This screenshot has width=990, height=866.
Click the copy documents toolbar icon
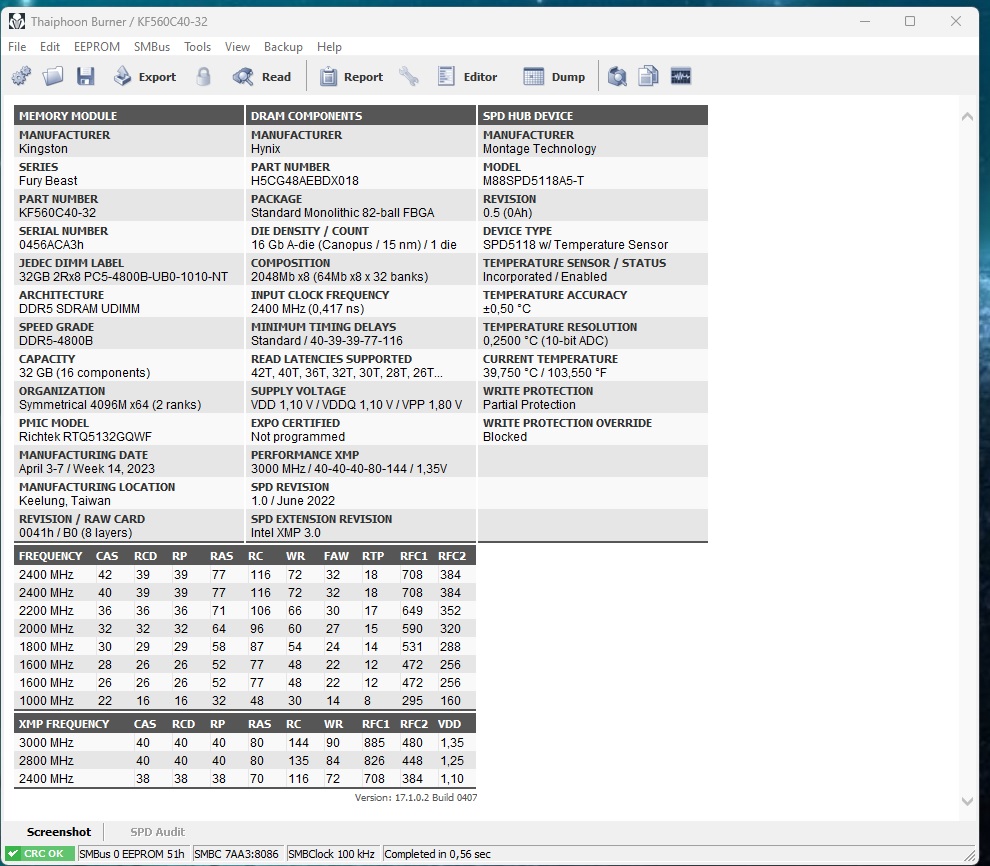(648, 76)
